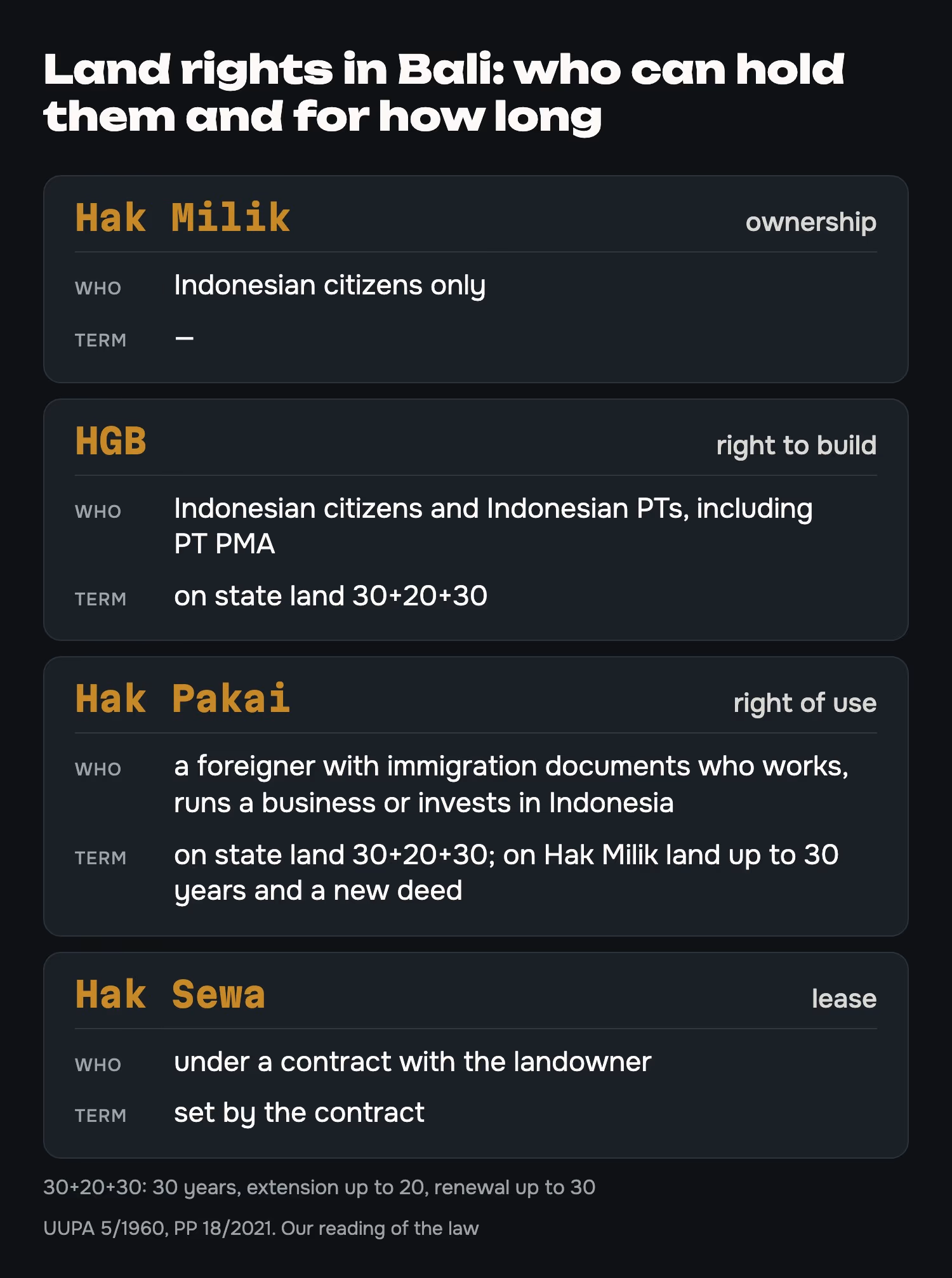
Task: Select the Hak Pakai heading
Action: [183, 699]
